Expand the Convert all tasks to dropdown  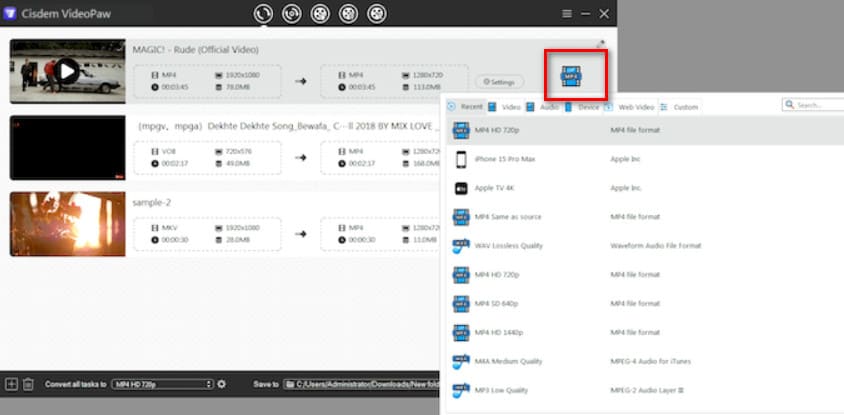coord(162,384)
